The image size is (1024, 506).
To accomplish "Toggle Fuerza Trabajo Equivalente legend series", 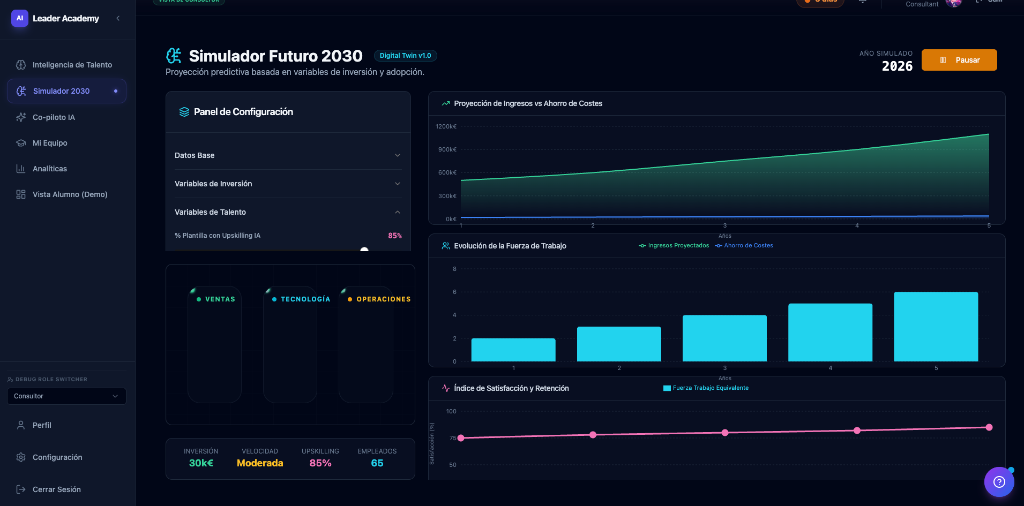I will [x=705, y=388].
